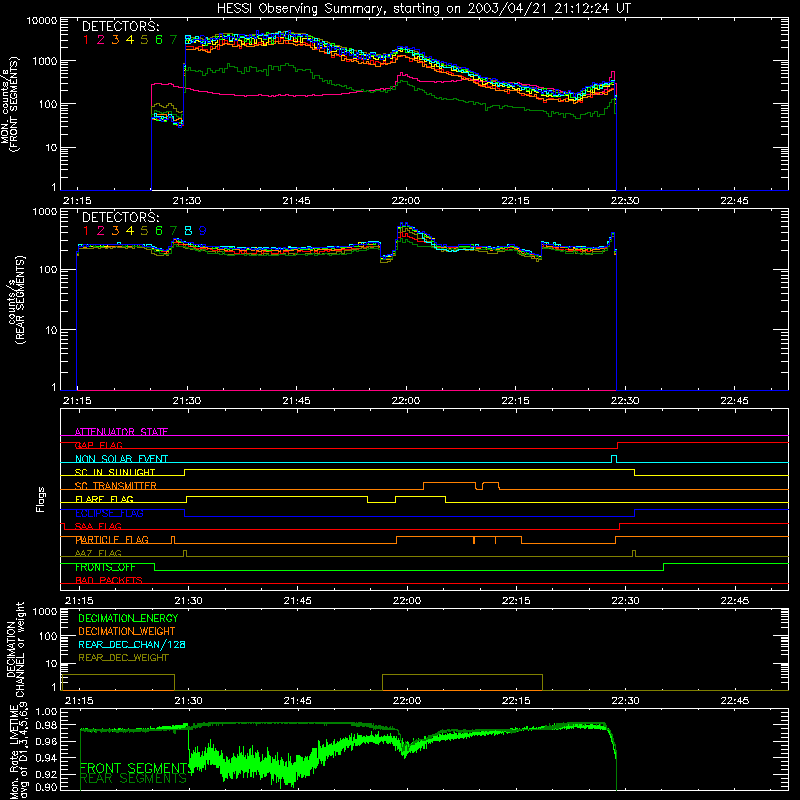Click the REAR_DEC_WEIGHT legend entry
800x800 pixels.
click(123, 658)
